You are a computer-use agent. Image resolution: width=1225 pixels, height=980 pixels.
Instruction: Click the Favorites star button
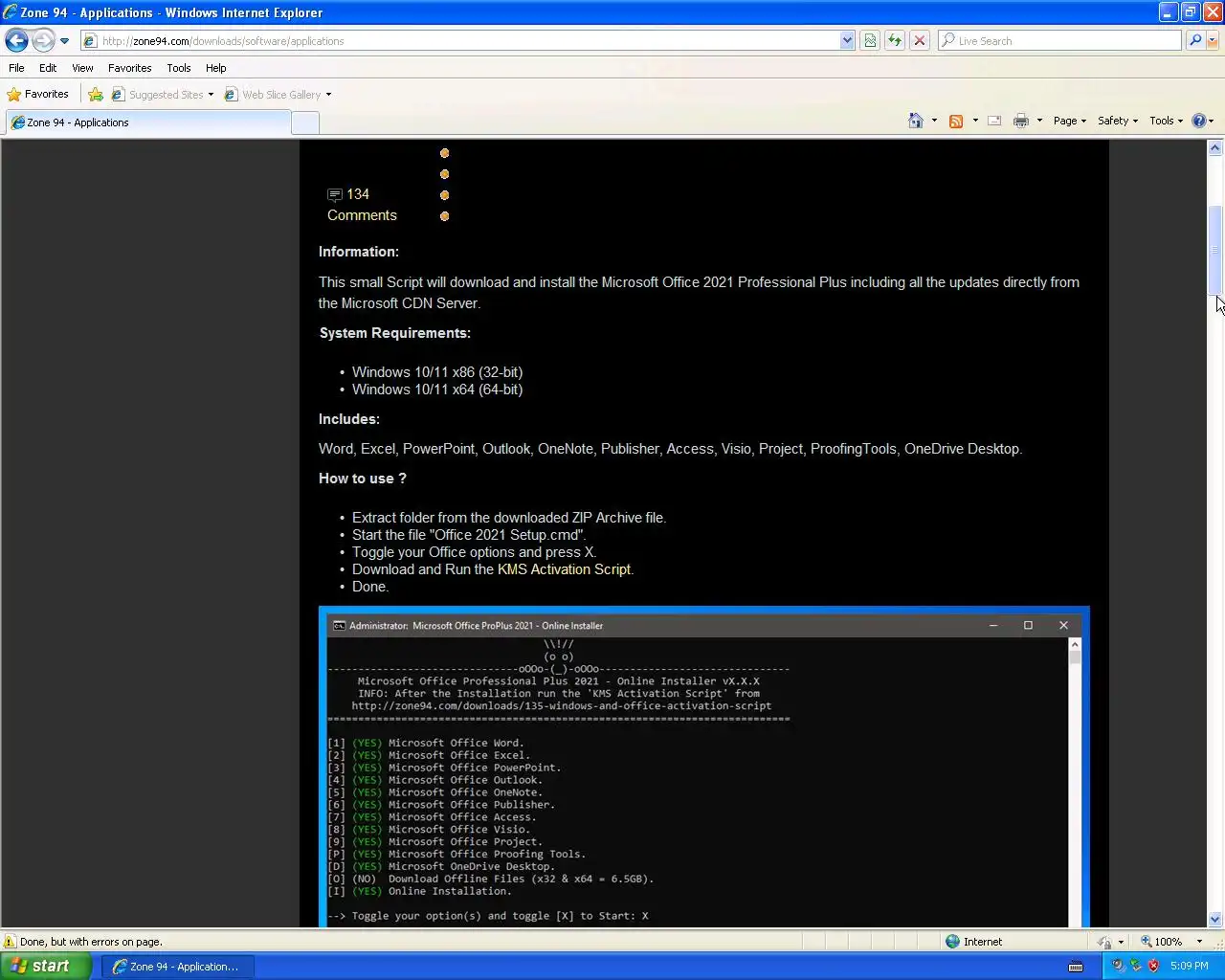(x=38, y=94)
